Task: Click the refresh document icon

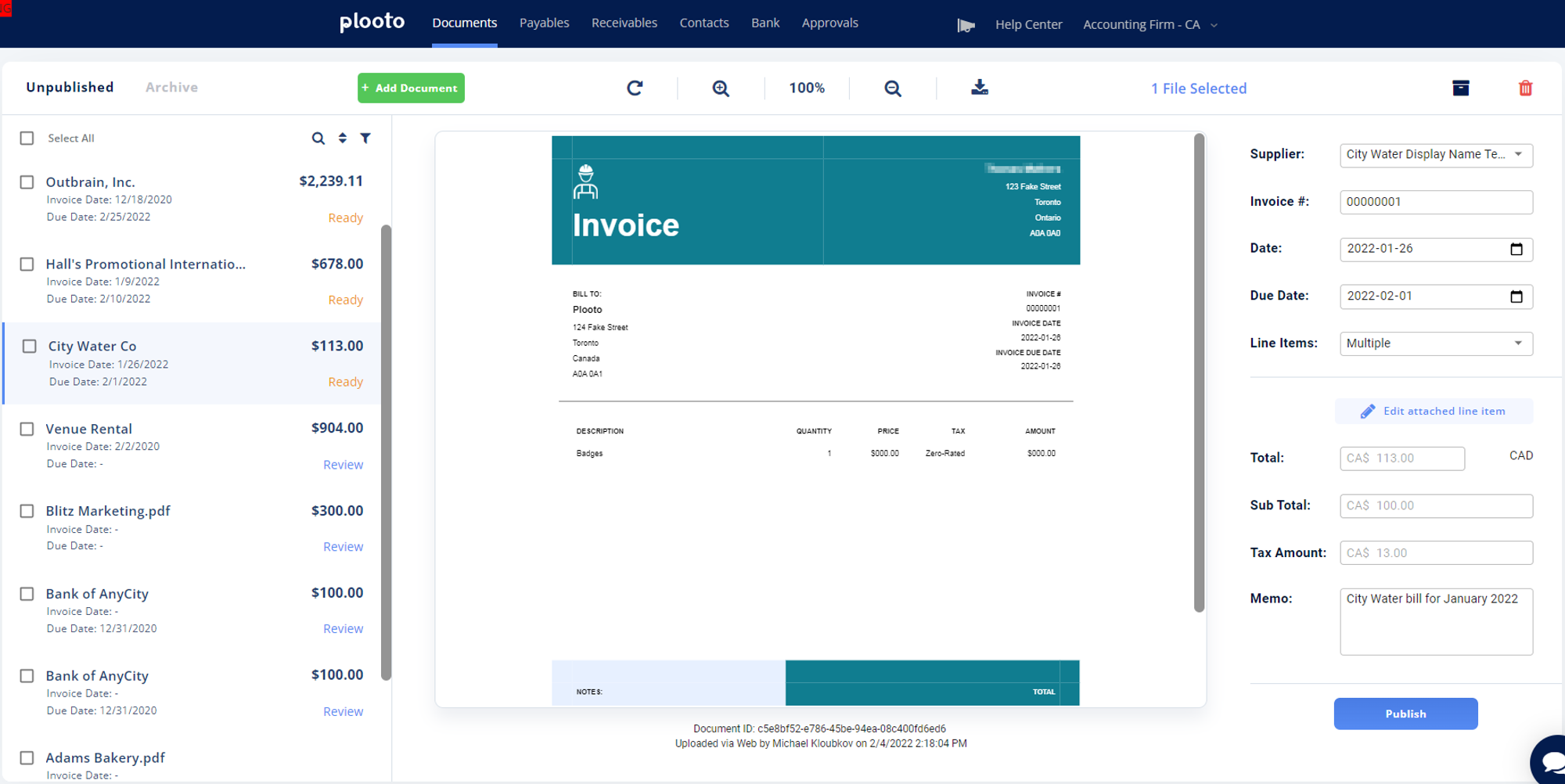Action: [635, 88]
